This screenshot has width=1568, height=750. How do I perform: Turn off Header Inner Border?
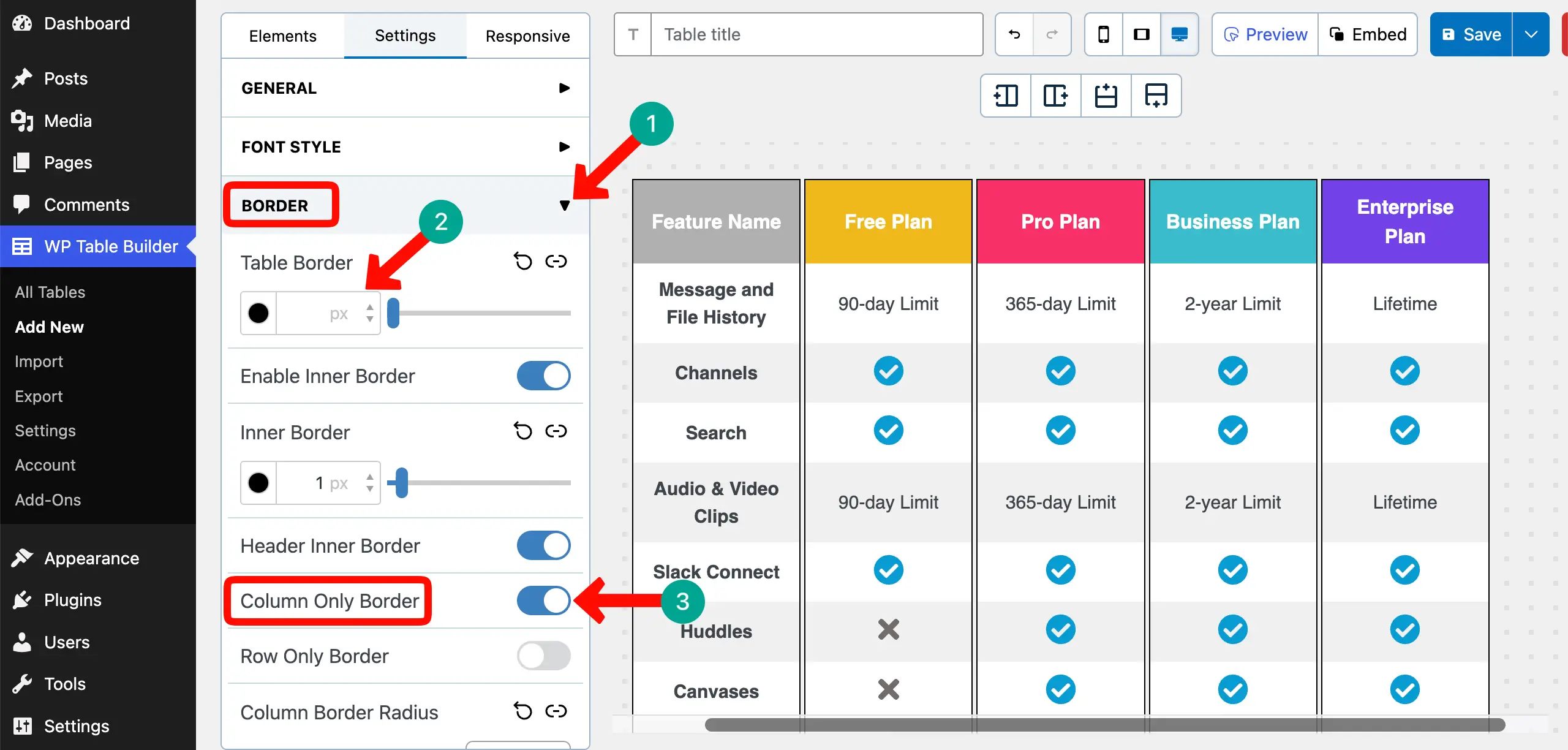coord(543,545)
